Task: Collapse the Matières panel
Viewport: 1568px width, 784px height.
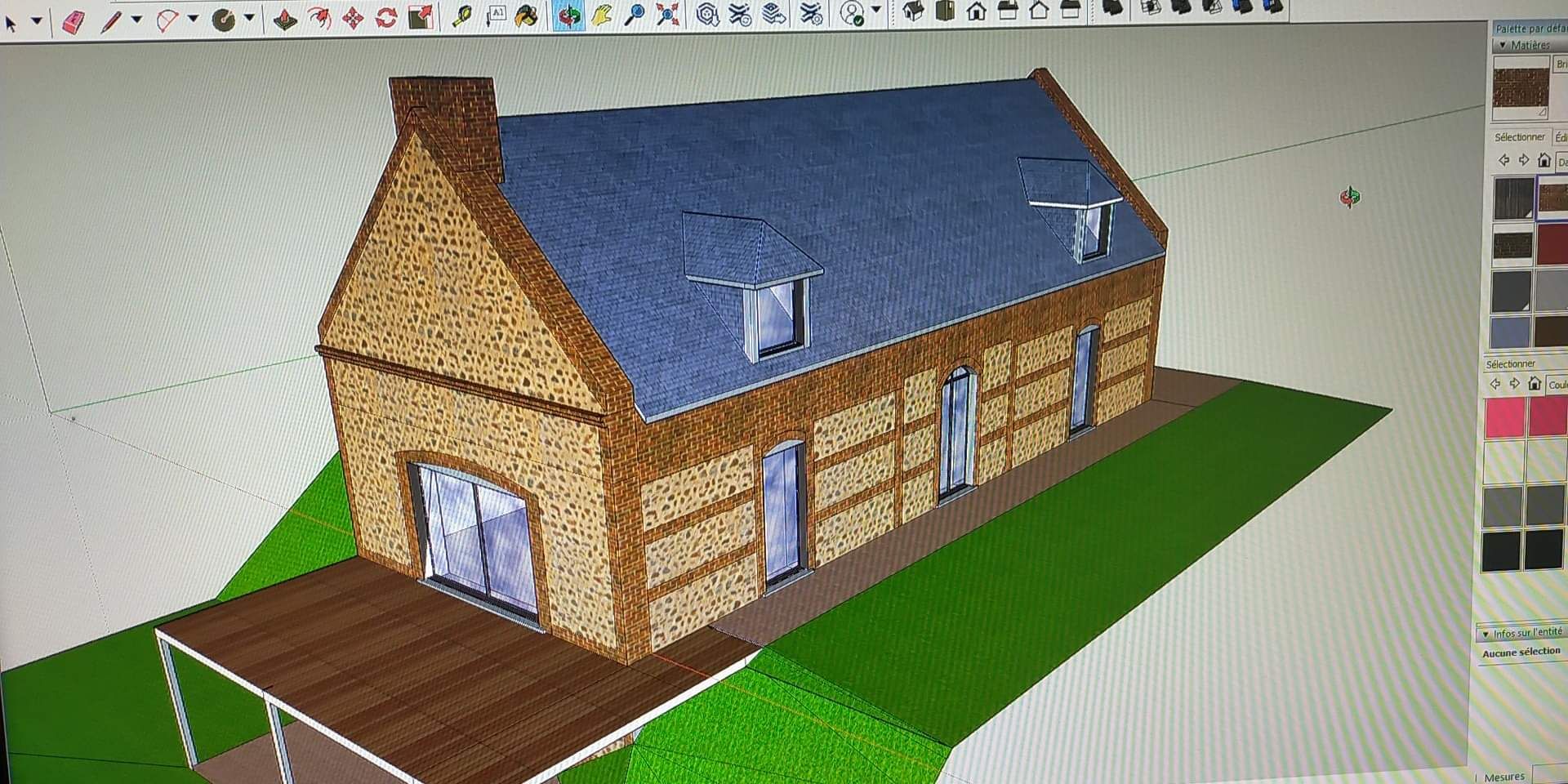Action: [1503, 45]
